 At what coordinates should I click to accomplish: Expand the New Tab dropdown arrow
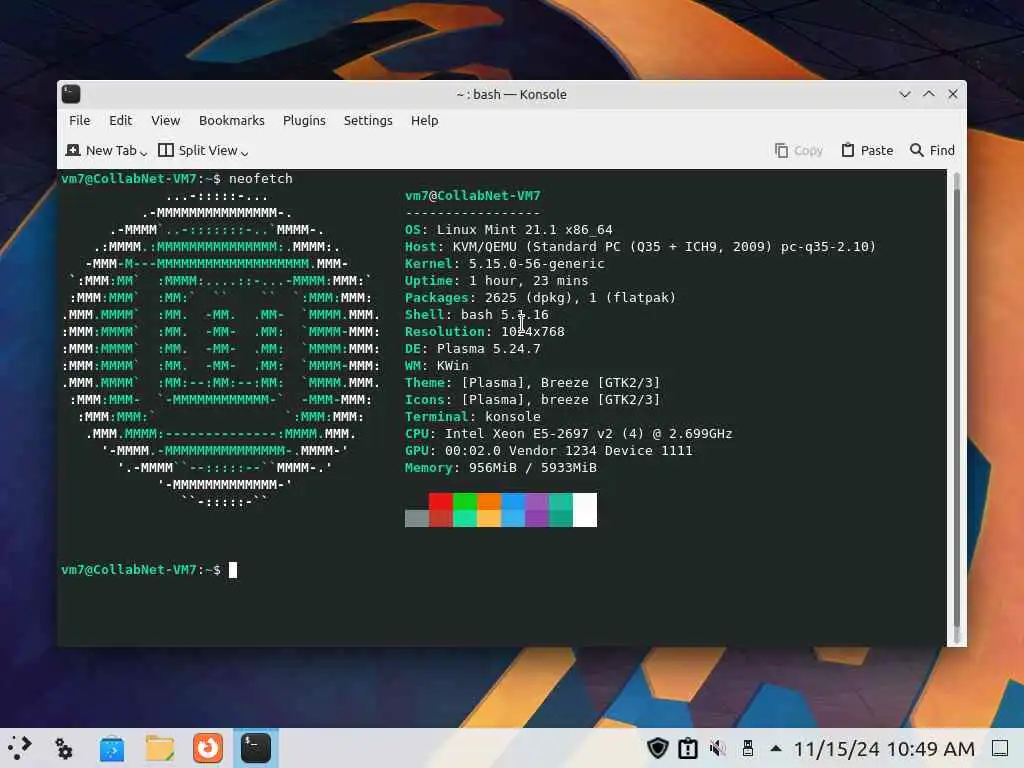(x=144, y=152)
